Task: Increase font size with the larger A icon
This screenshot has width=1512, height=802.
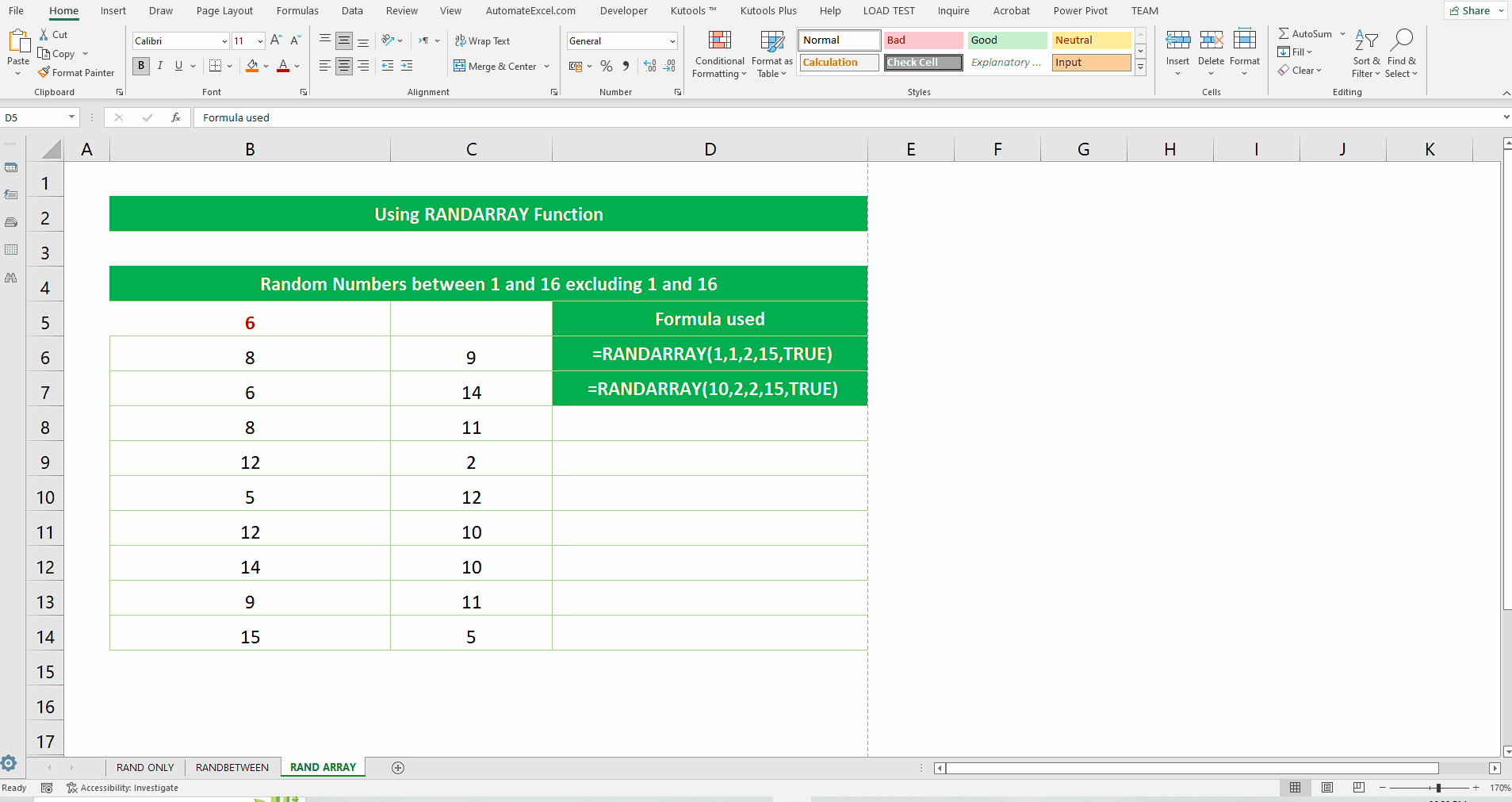Action: 276,40
